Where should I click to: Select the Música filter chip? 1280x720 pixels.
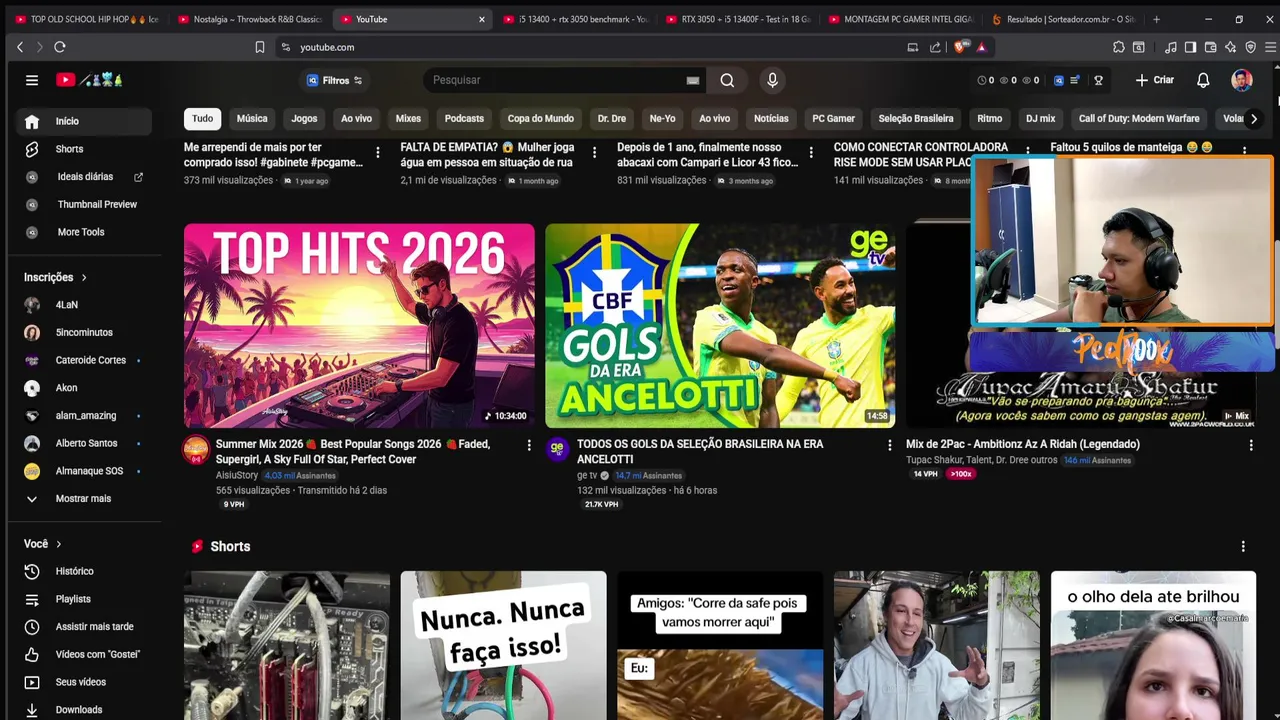(252, 118)
